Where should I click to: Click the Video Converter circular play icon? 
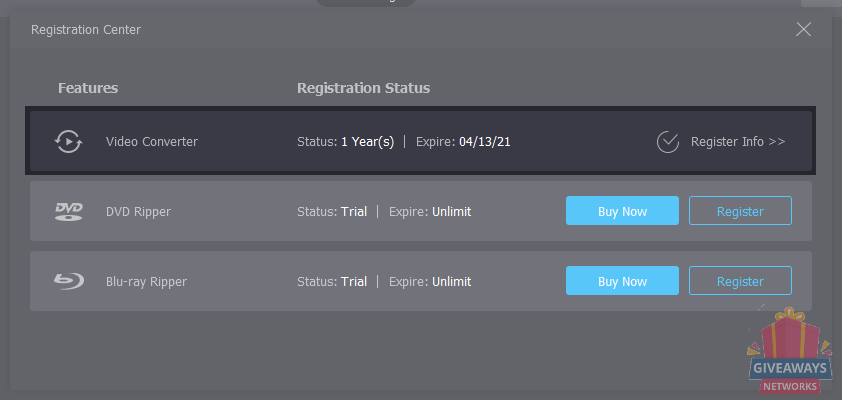click(x=68, y=142)
